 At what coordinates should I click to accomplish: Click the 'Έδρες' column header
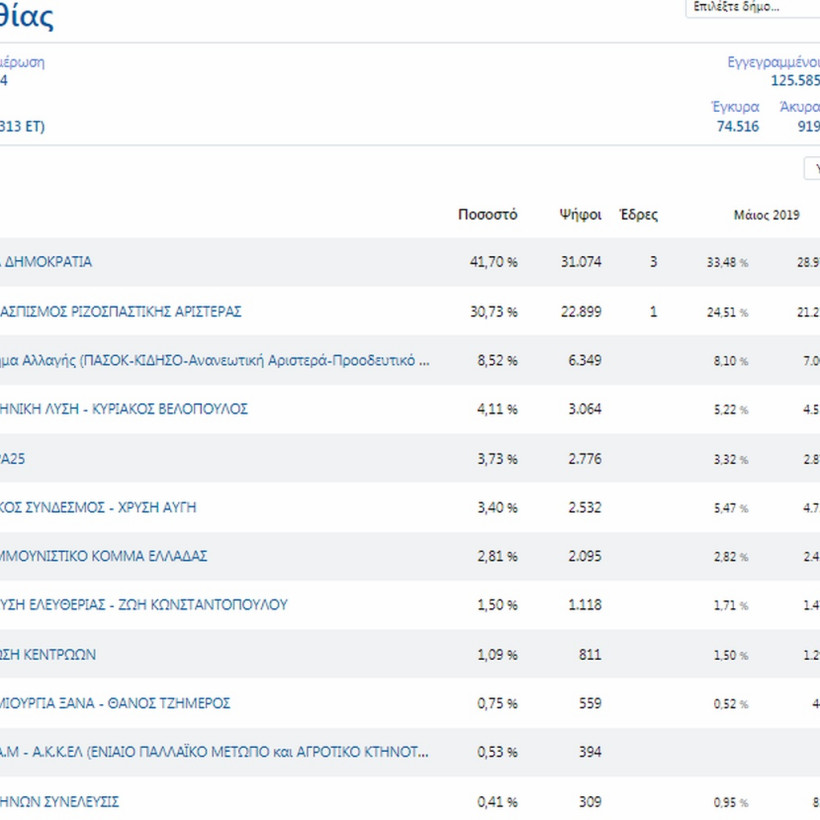tap(639, 215)
